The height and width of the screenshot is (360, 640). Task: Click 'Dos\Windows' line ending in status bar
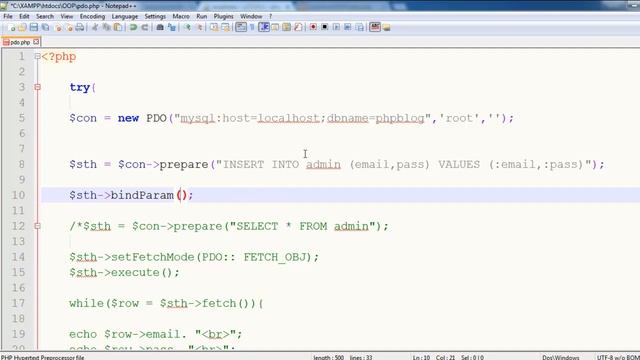pos(560,357)
